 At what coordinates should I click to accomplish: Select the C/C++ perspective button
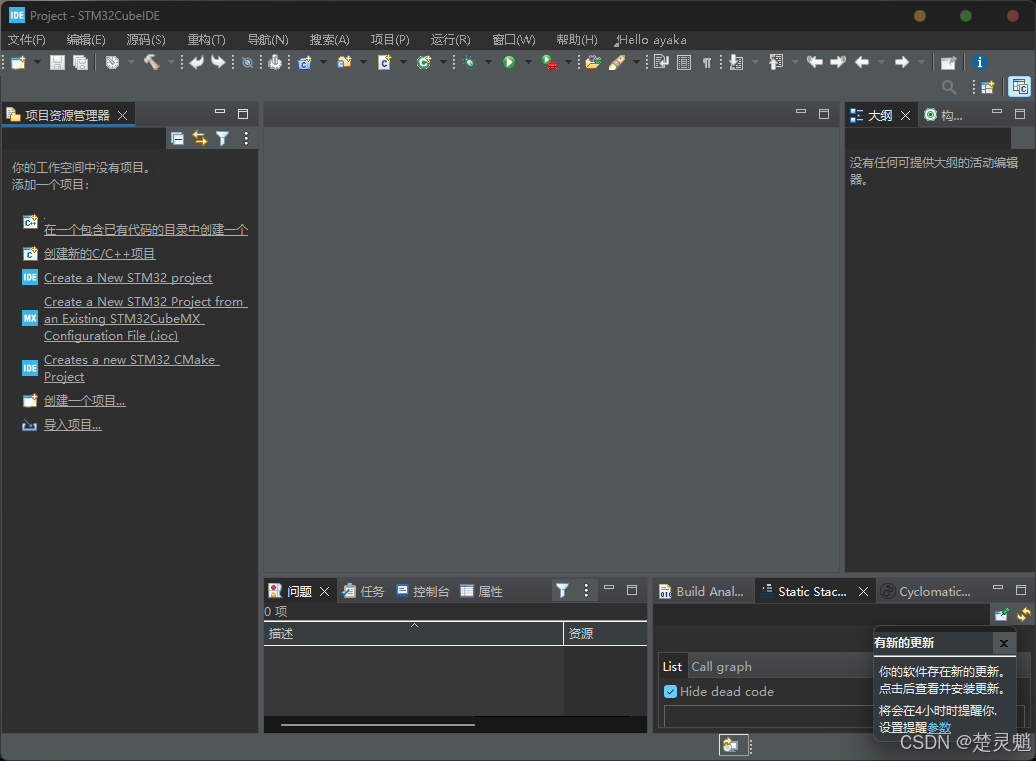1019,87
